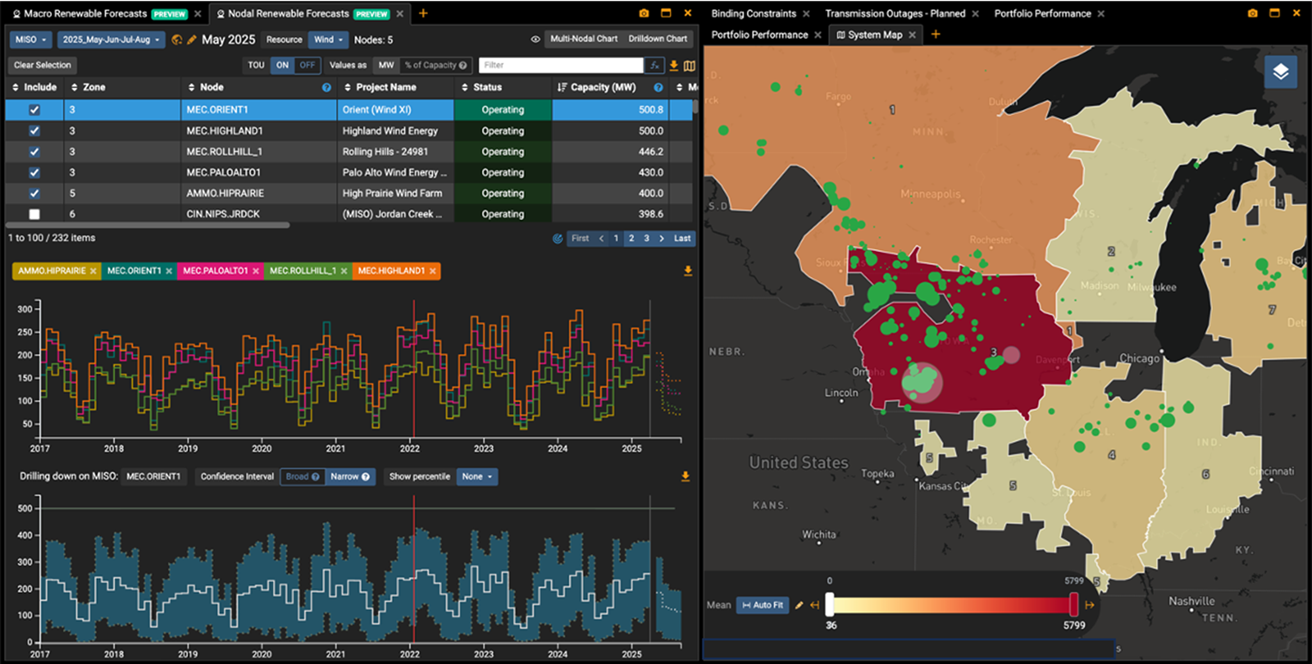This screenshot has height=664, width=1312.
Task: Click the formula fx icon beside Filter
Action: tap(655, 65)
